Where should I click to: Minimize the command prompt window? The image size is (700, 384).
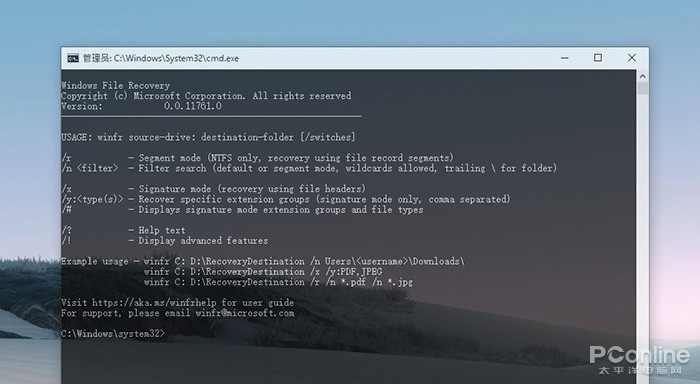point(565,58)
